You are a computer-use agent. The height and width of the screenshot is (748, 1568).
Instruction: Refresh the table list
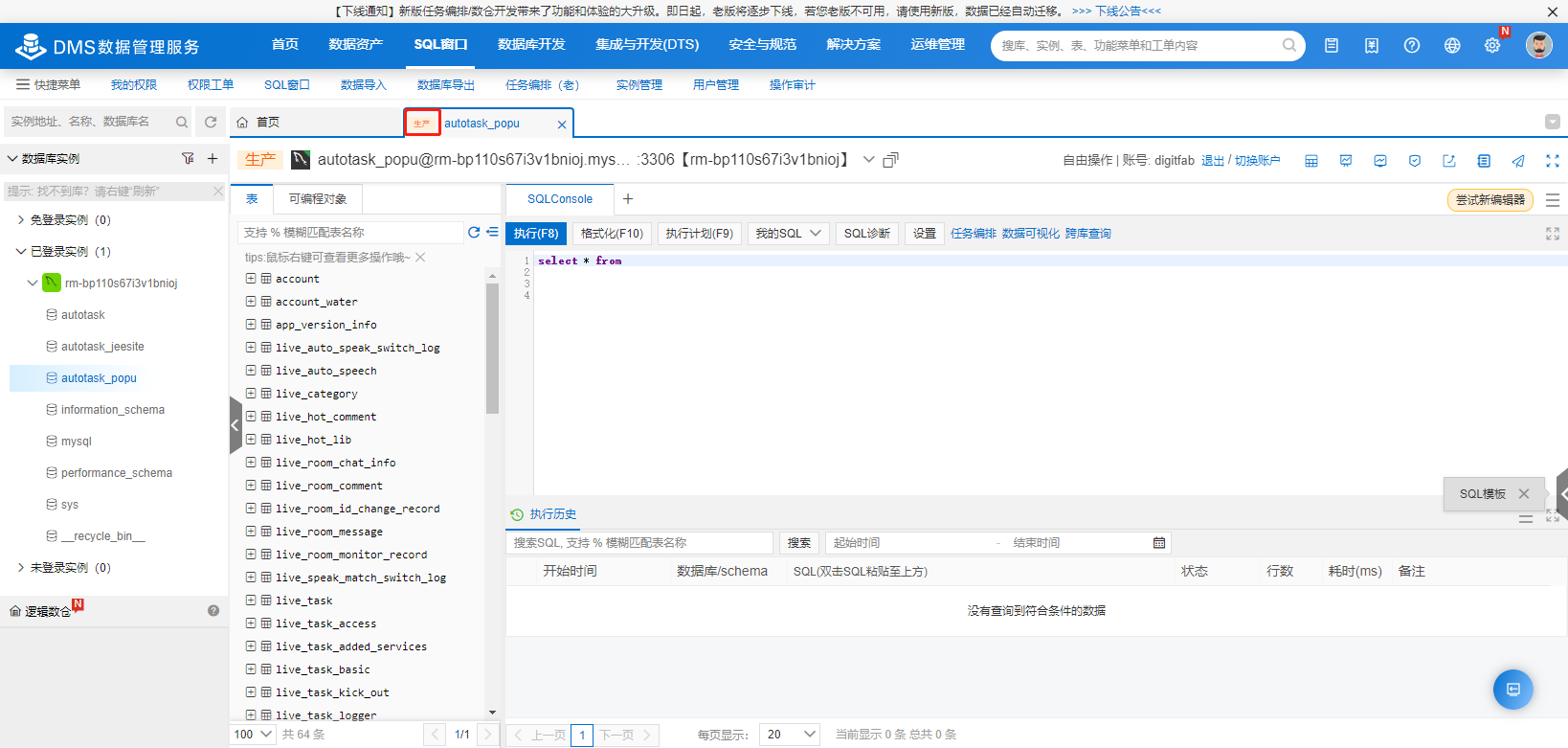[x=474, y=232]
